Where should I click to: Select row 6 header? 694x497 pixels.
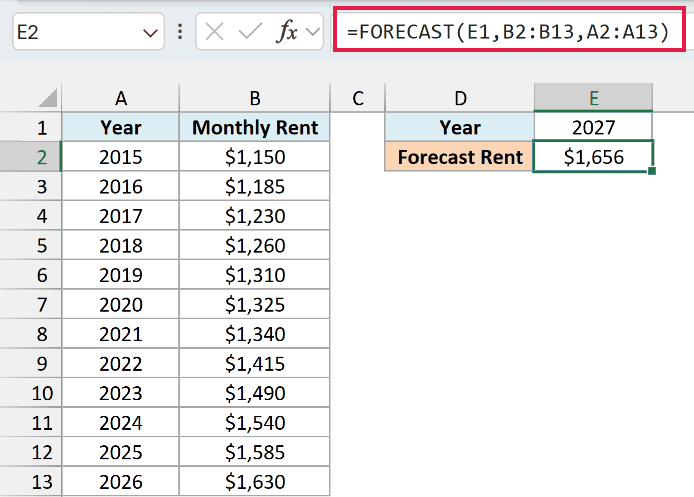31,275
